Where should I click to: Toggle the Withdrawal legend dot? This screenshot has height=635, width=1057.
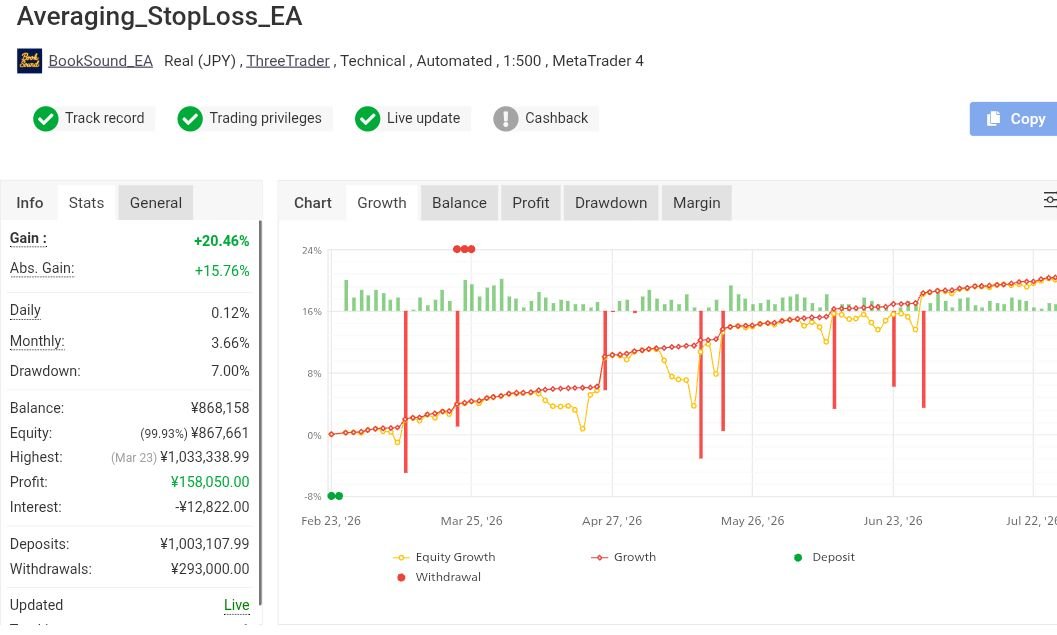(x=401, y=577)
